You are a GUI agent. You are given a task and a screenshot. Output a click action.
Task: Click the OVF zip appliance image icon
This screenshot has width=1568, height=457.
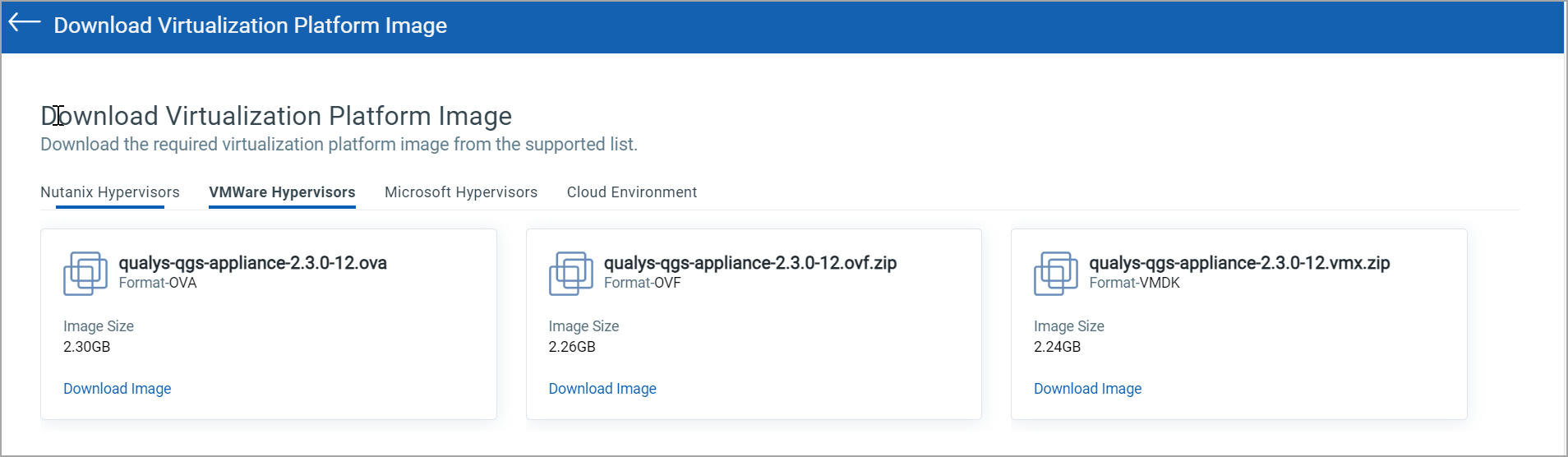coord(570,274)
